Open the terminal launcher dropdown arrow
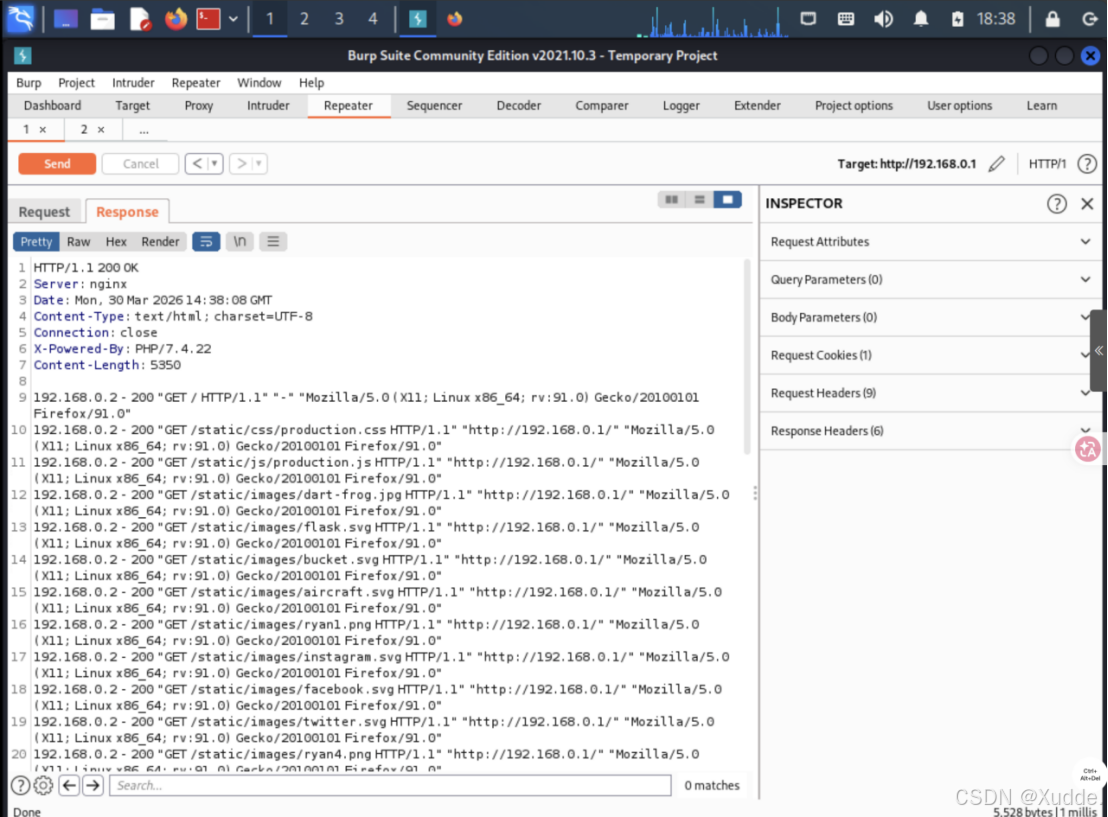1108x817 pixels. click(x=233, y=19)
